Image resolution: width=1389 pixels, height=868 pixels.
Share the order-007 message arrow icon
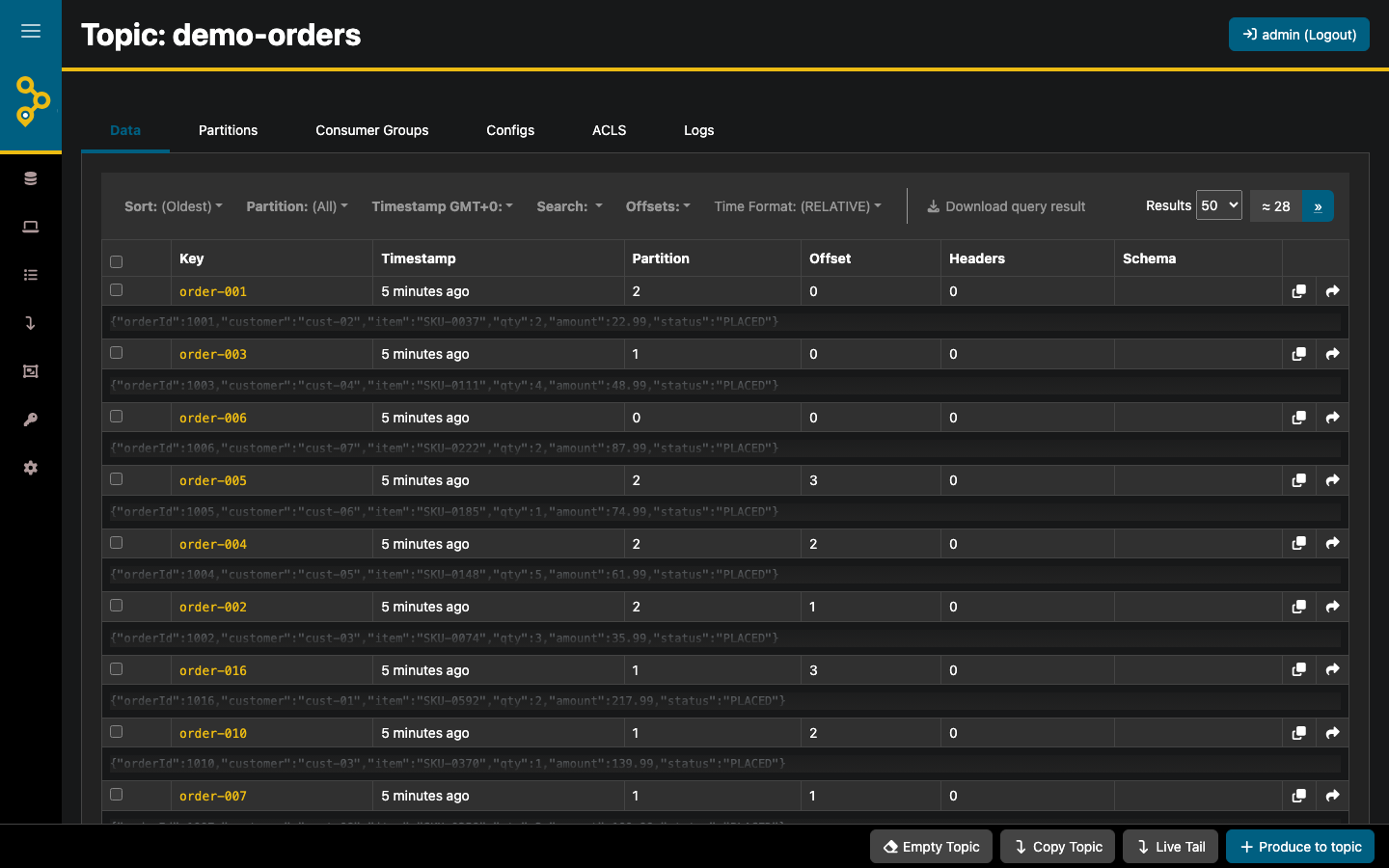1332,796
